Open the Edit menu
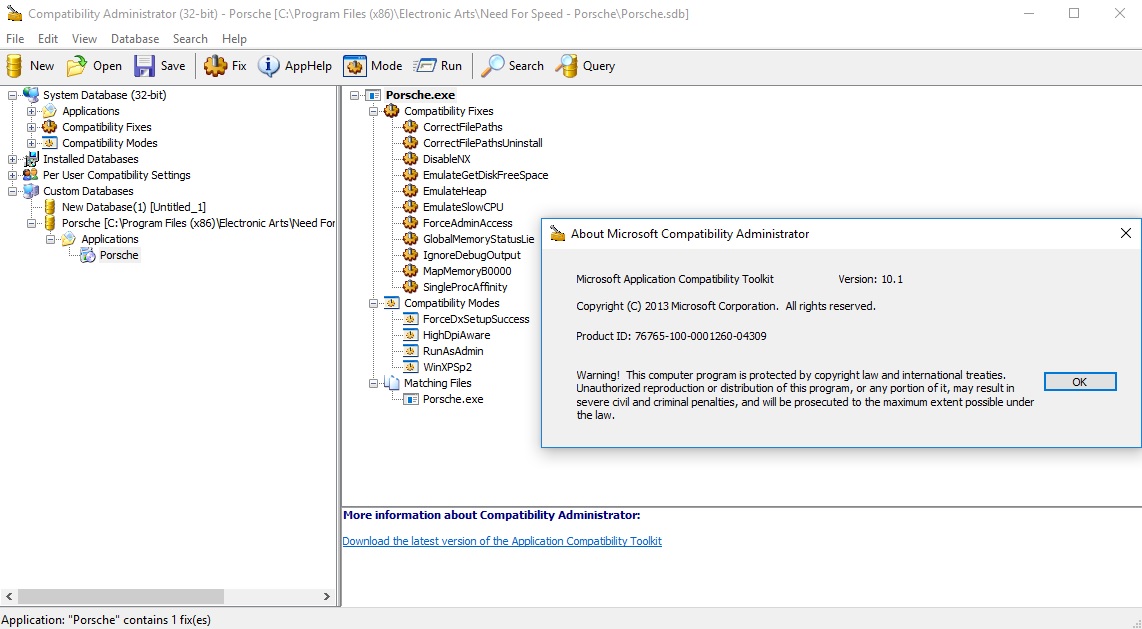This screenshot has height=629, width=1142. 48,39
